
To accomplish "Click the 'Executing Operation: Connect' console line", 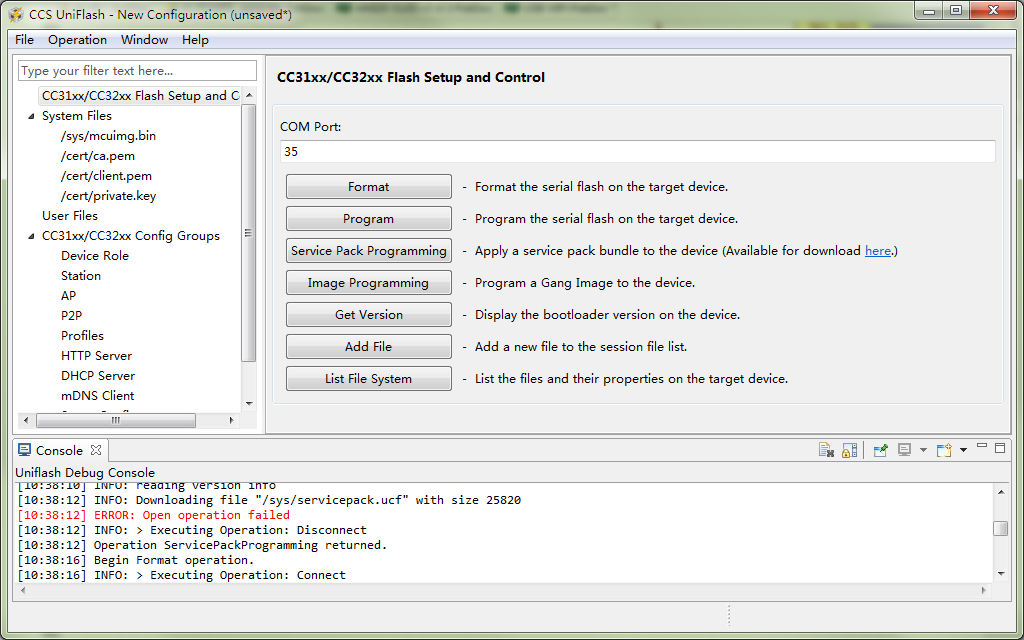I will coord(182,575).
